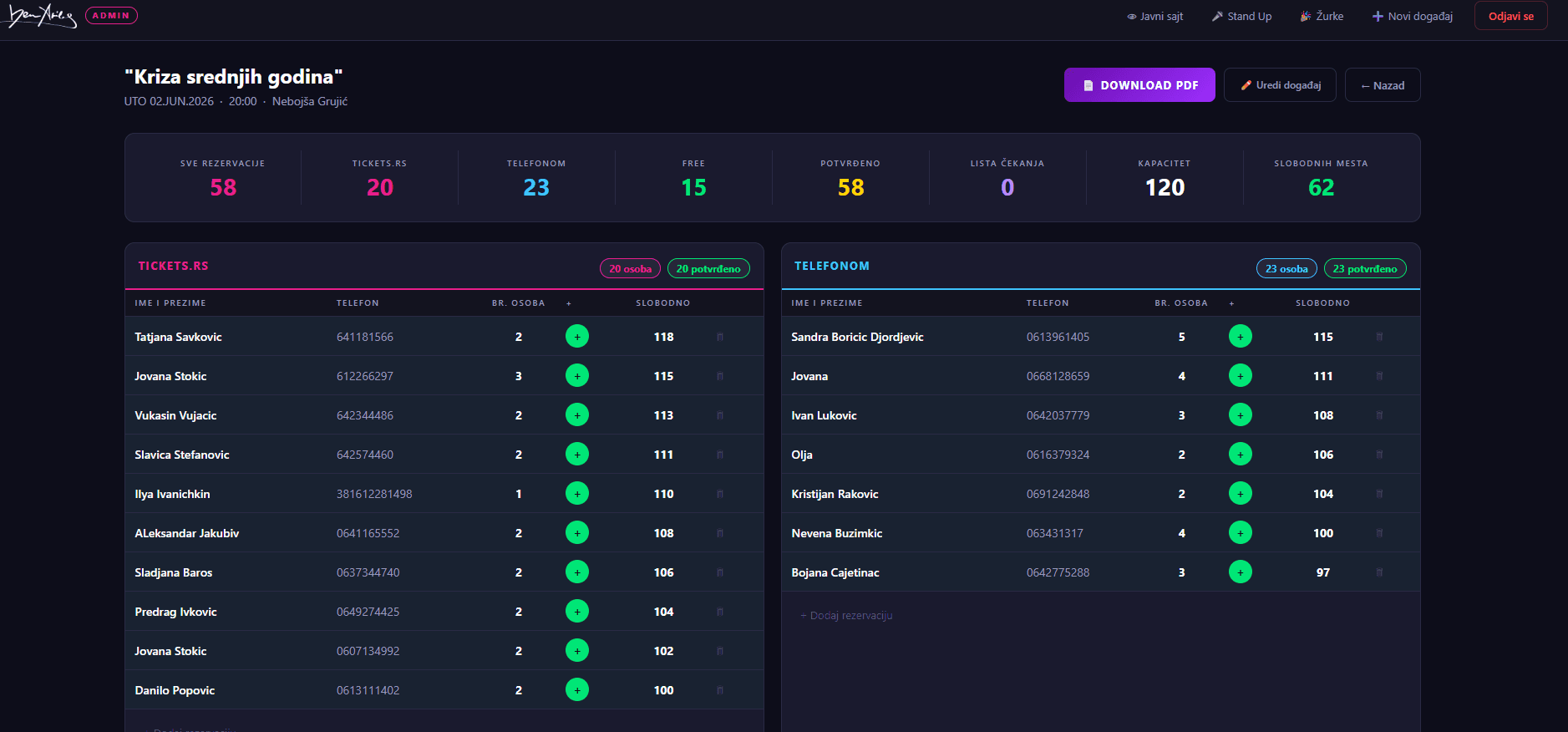Click the green plus for phone 0607134992

coord(577,650)
